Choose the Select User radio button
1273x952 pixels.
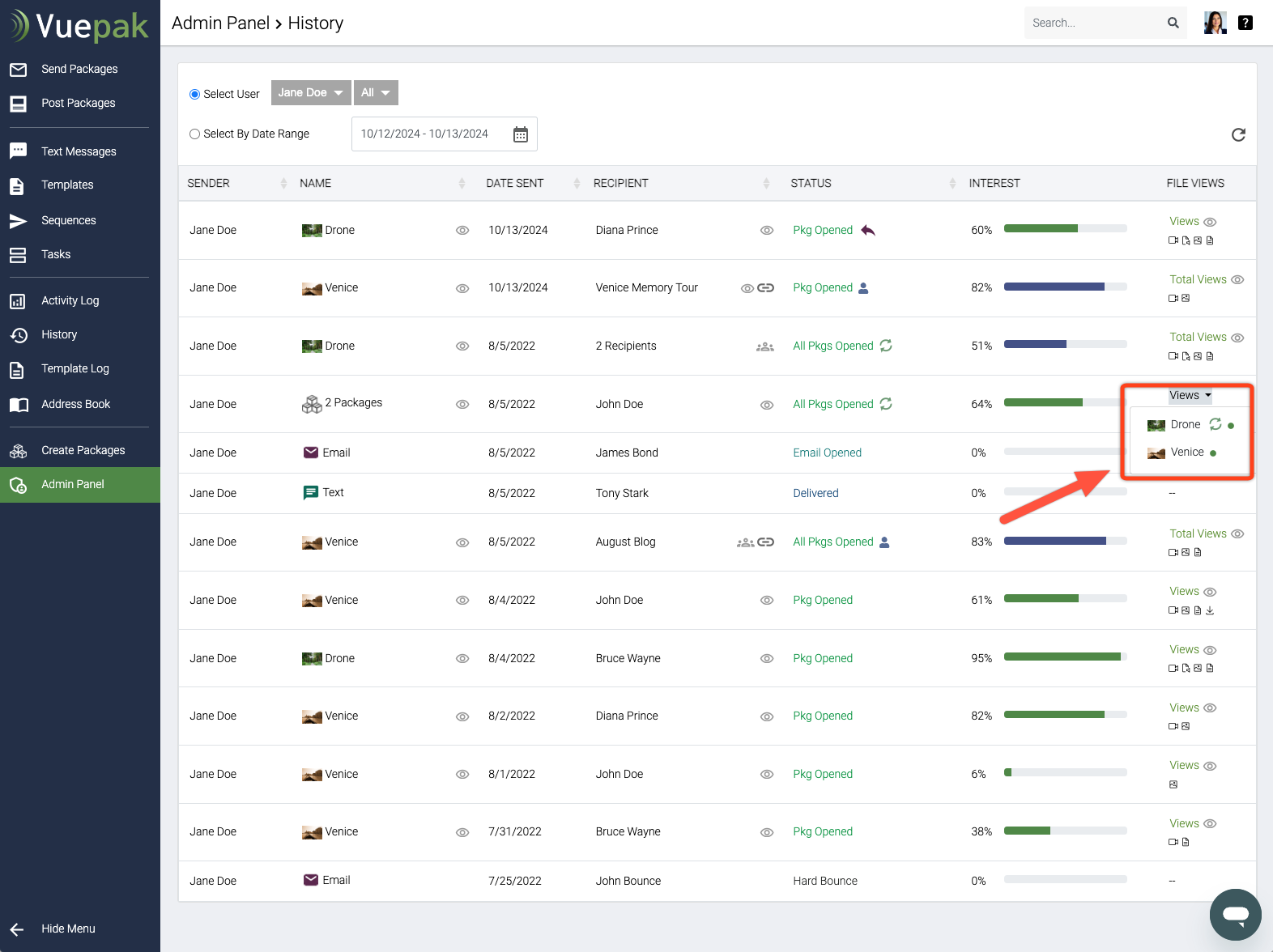coord(194,95)
